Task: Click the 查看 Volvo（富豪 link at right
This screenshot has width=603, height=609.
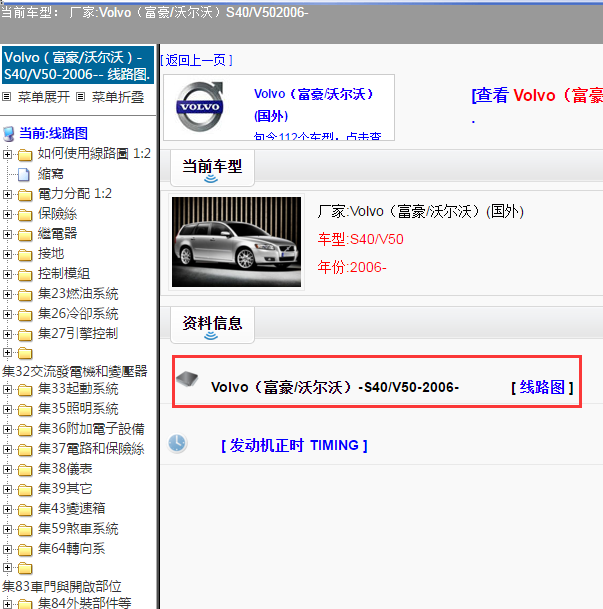Action: 537,96
